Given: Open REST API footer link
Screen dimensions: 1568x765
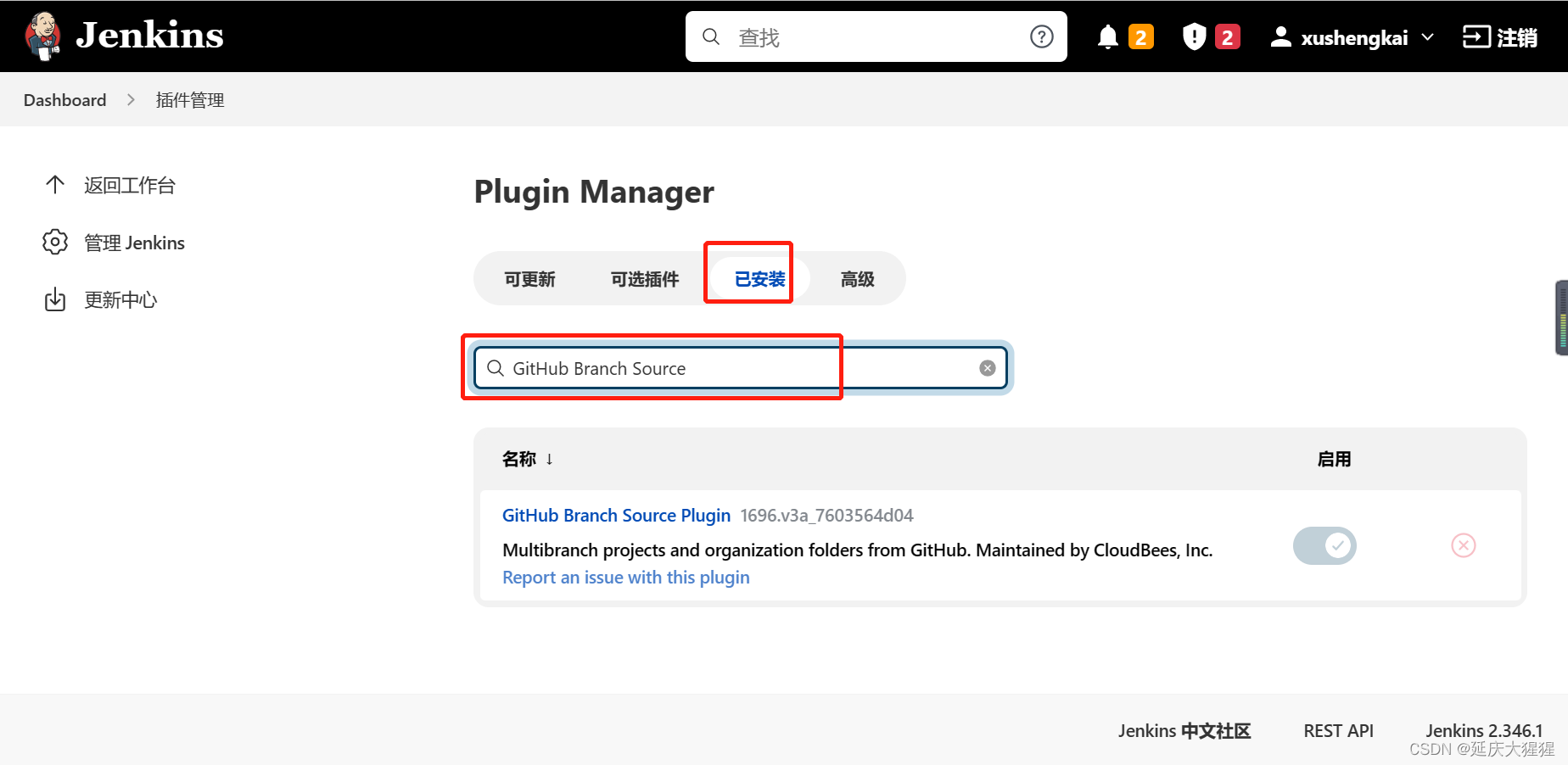Looking at the screenshot, I should 1338,730.
